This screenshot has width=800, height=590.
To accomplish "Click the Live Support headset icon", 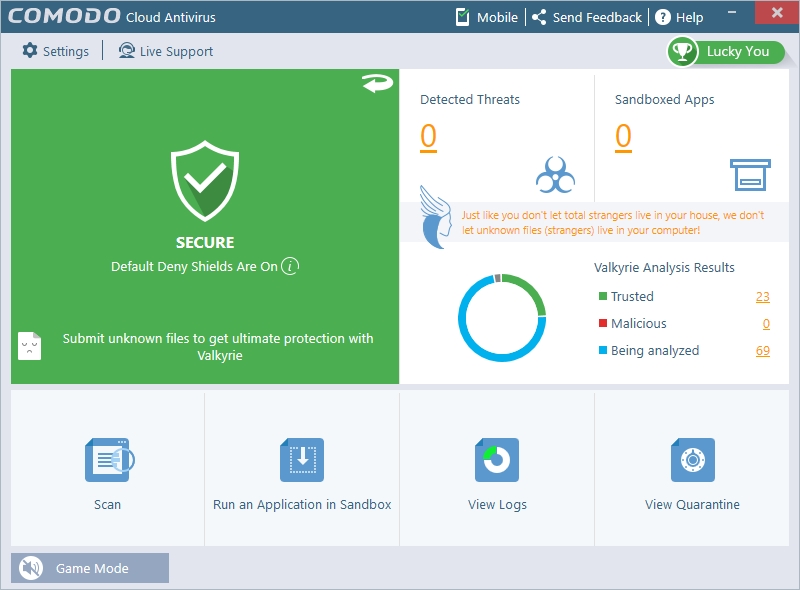I will (x=127, y=51).
